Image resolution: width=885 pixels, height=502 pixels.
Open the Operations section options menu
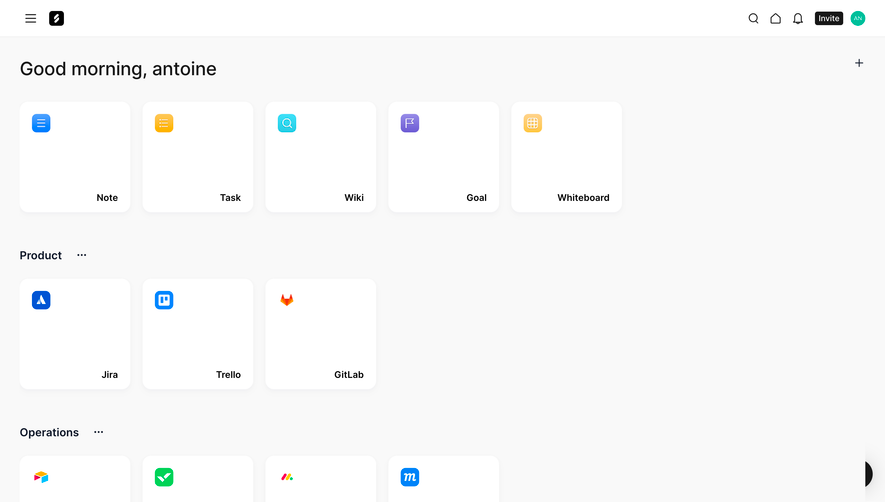coord(99,432)
